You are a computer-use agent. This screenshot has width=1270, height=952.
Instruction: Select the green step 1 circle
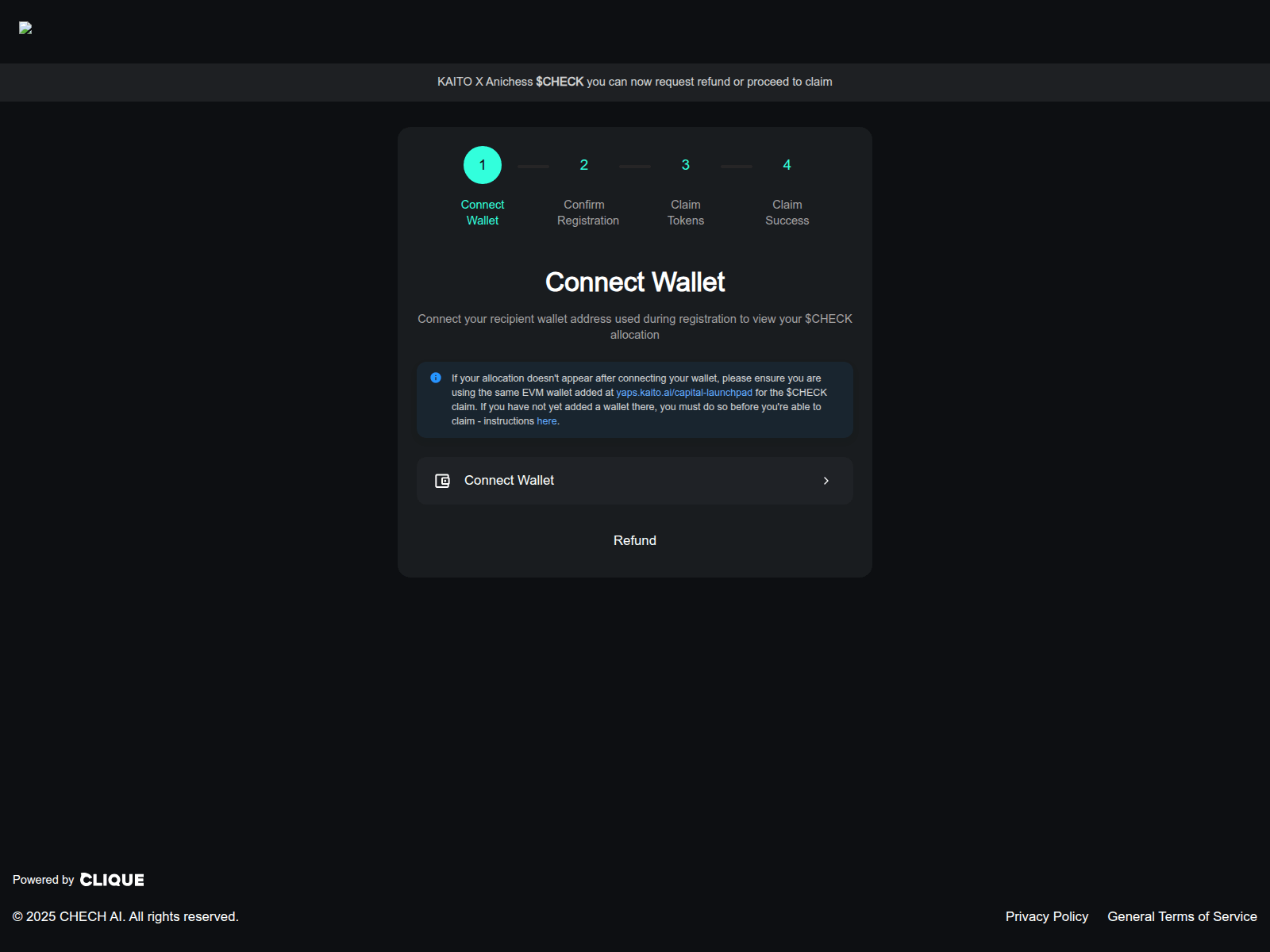(482, 165)
